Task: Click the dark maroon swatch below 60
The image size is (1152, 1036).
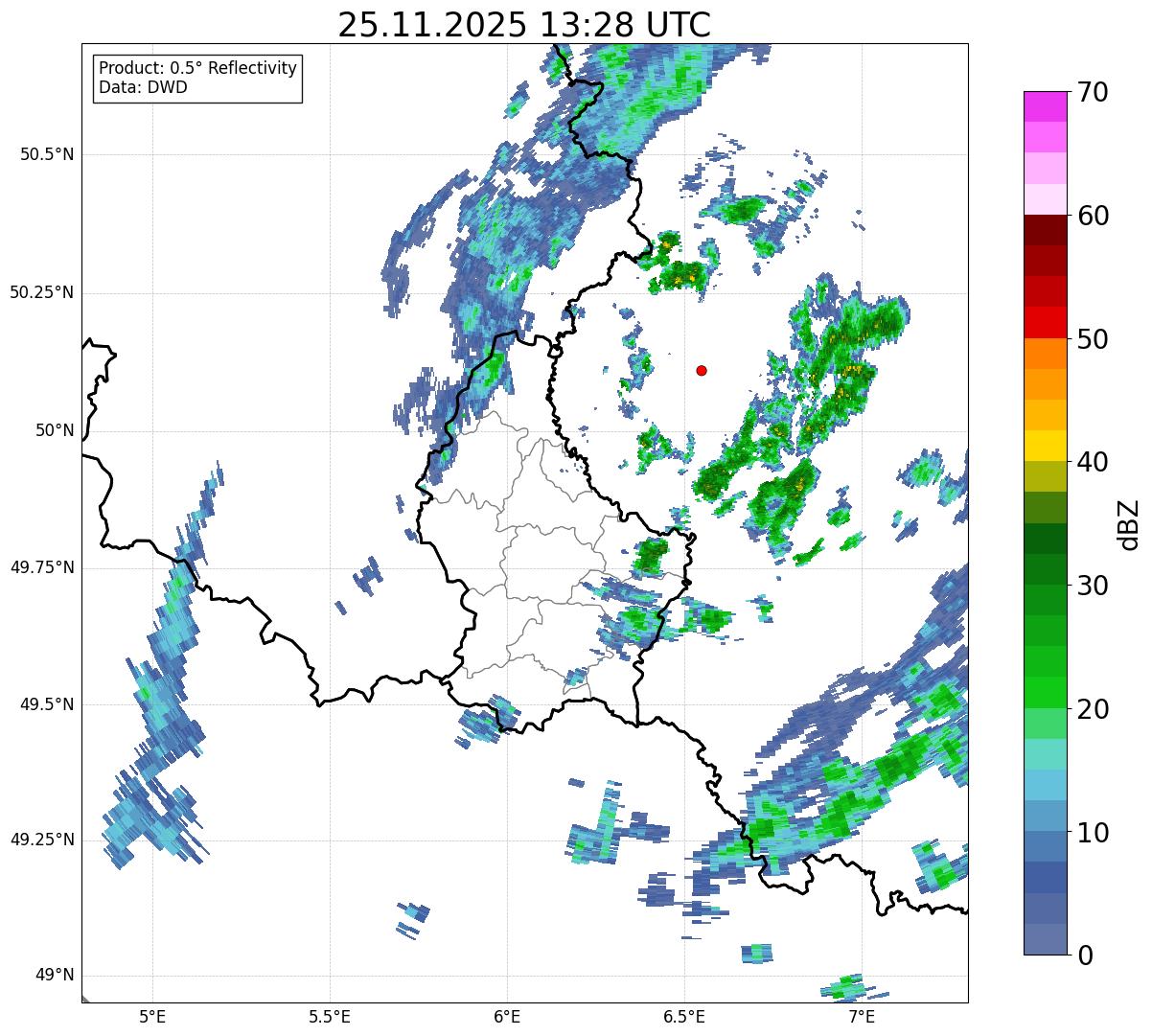Action: pyautogui.click(x=1045, y=230)
